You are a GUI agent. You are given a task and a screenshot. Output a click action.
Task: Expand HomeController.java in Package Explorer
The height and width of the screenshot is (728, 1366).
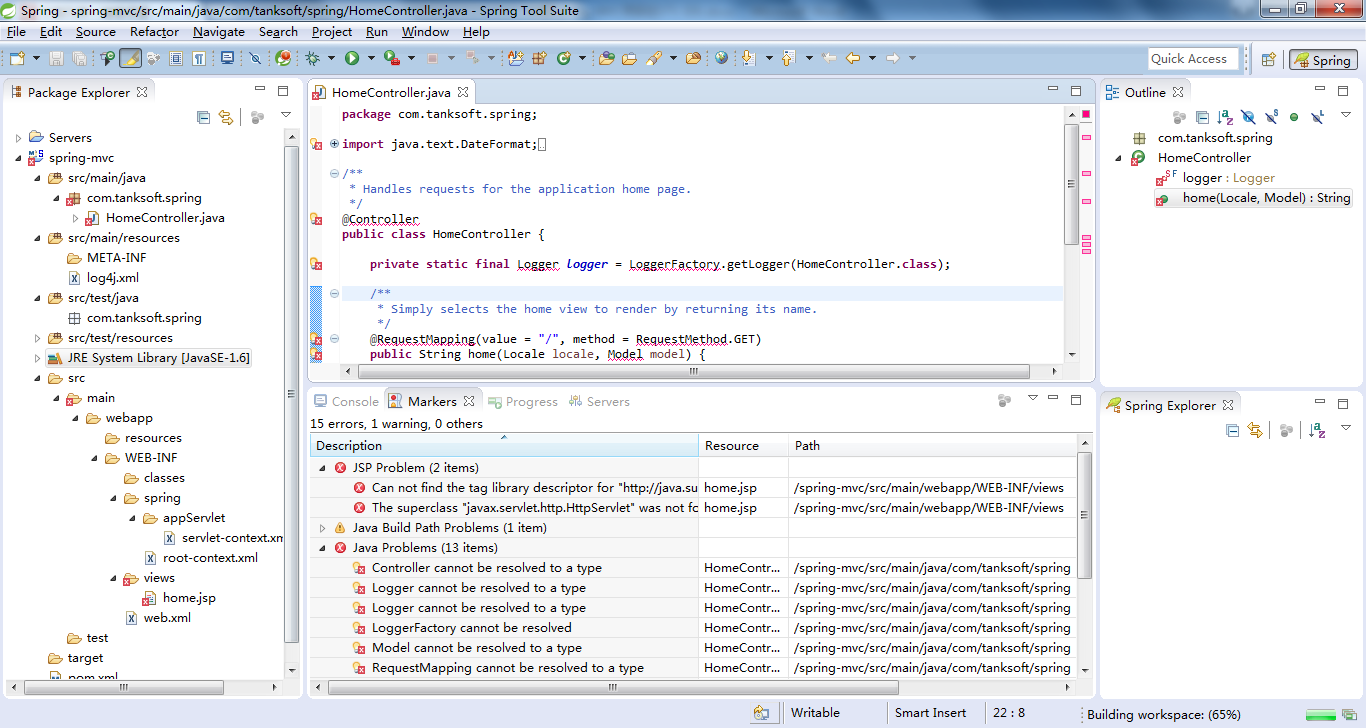tap(76, 218)
